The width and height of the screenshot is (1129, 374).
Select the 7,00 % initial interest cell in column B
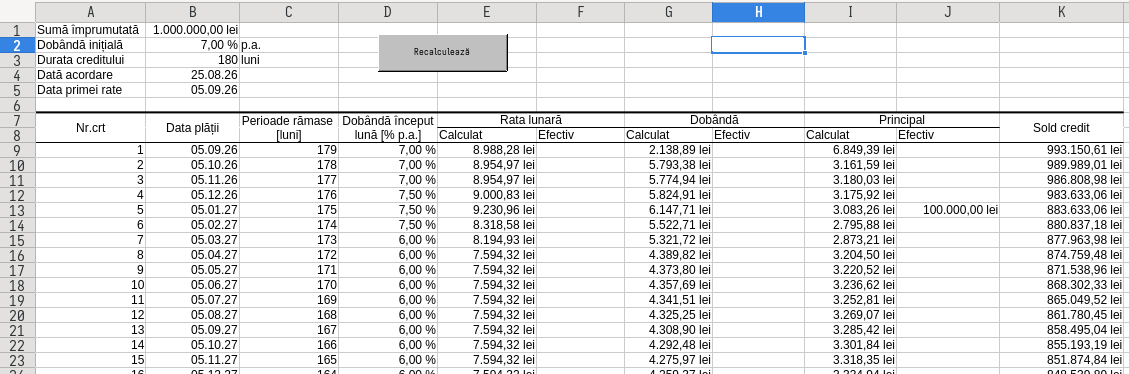[x=192, y=45]
